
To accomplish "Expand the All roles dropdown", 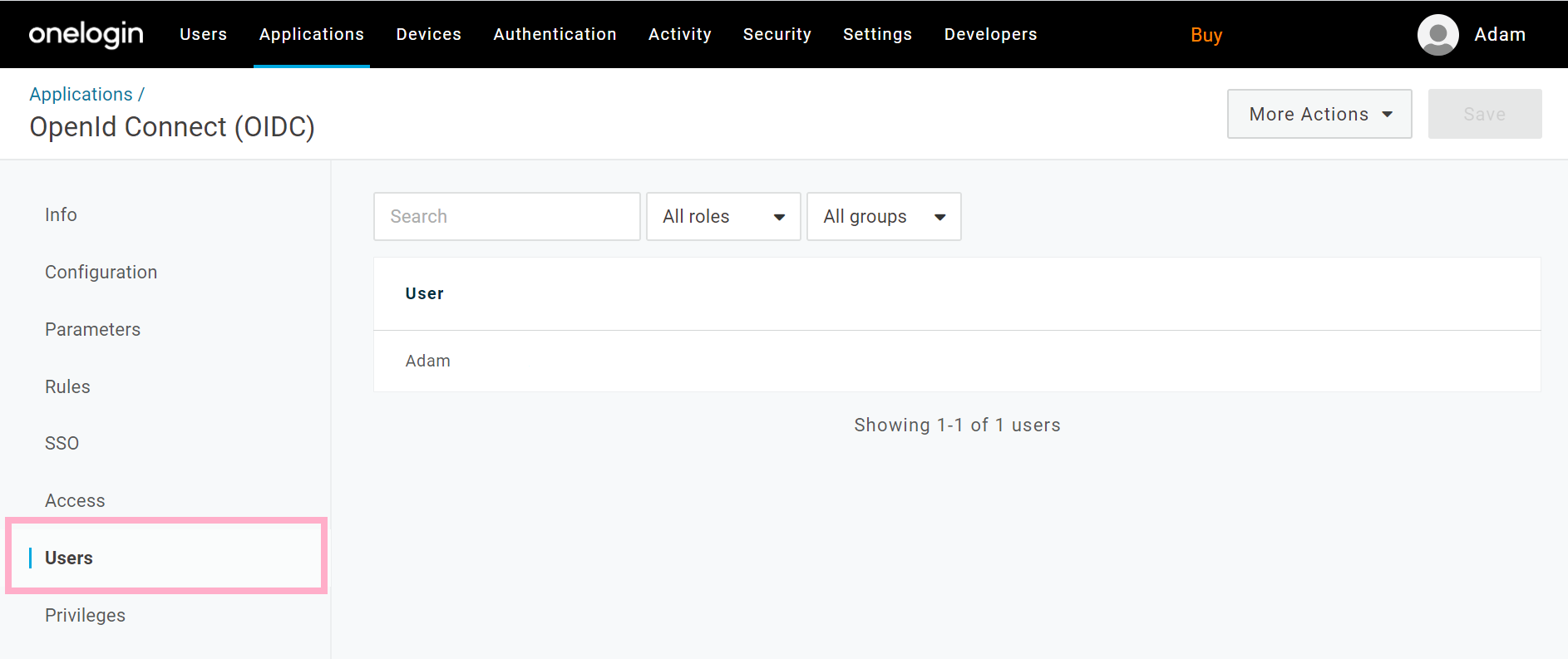I will (x=723, y=217).
